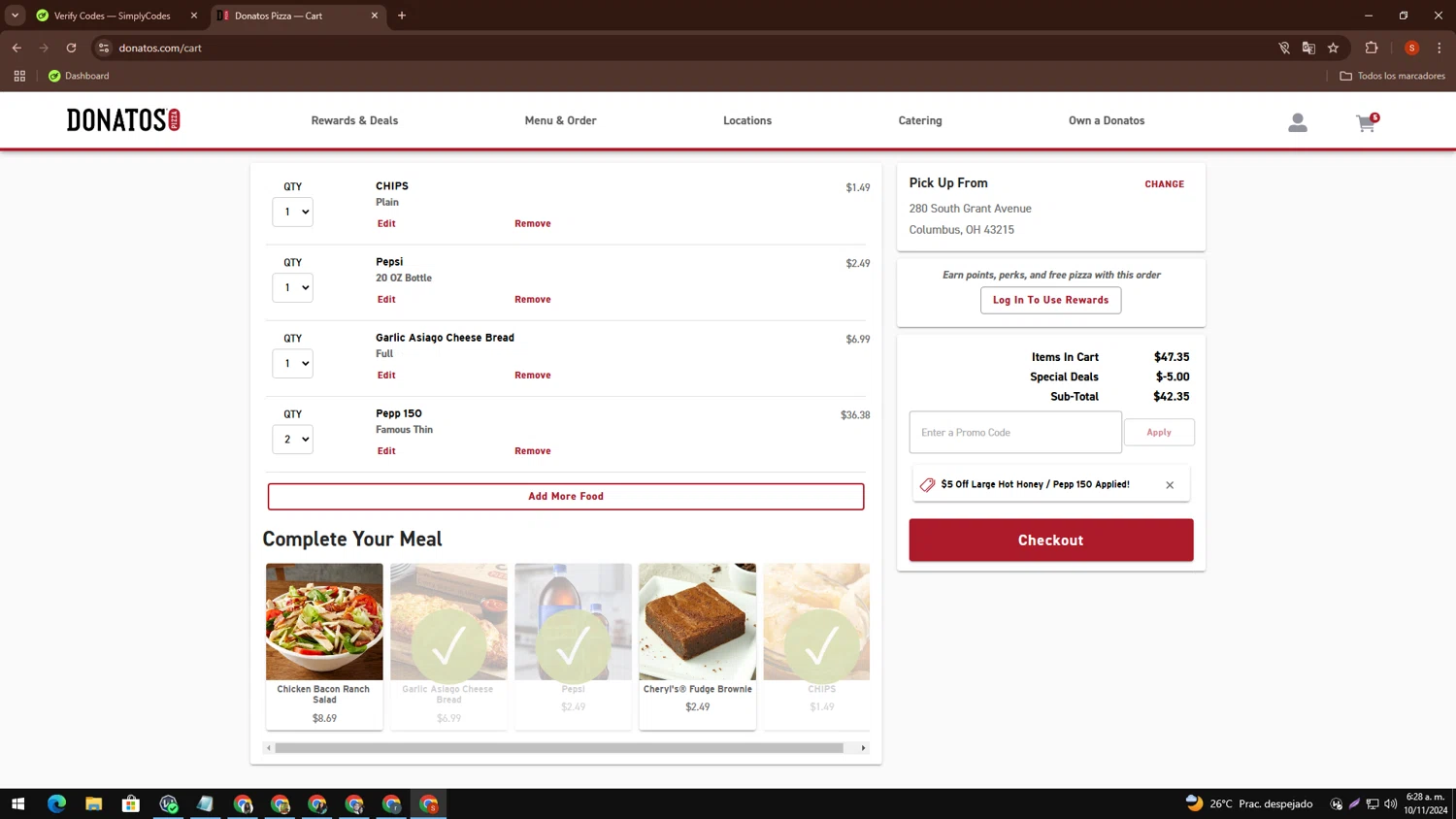
Task: Go back using browser back arrow
Action: click(17, 48)
